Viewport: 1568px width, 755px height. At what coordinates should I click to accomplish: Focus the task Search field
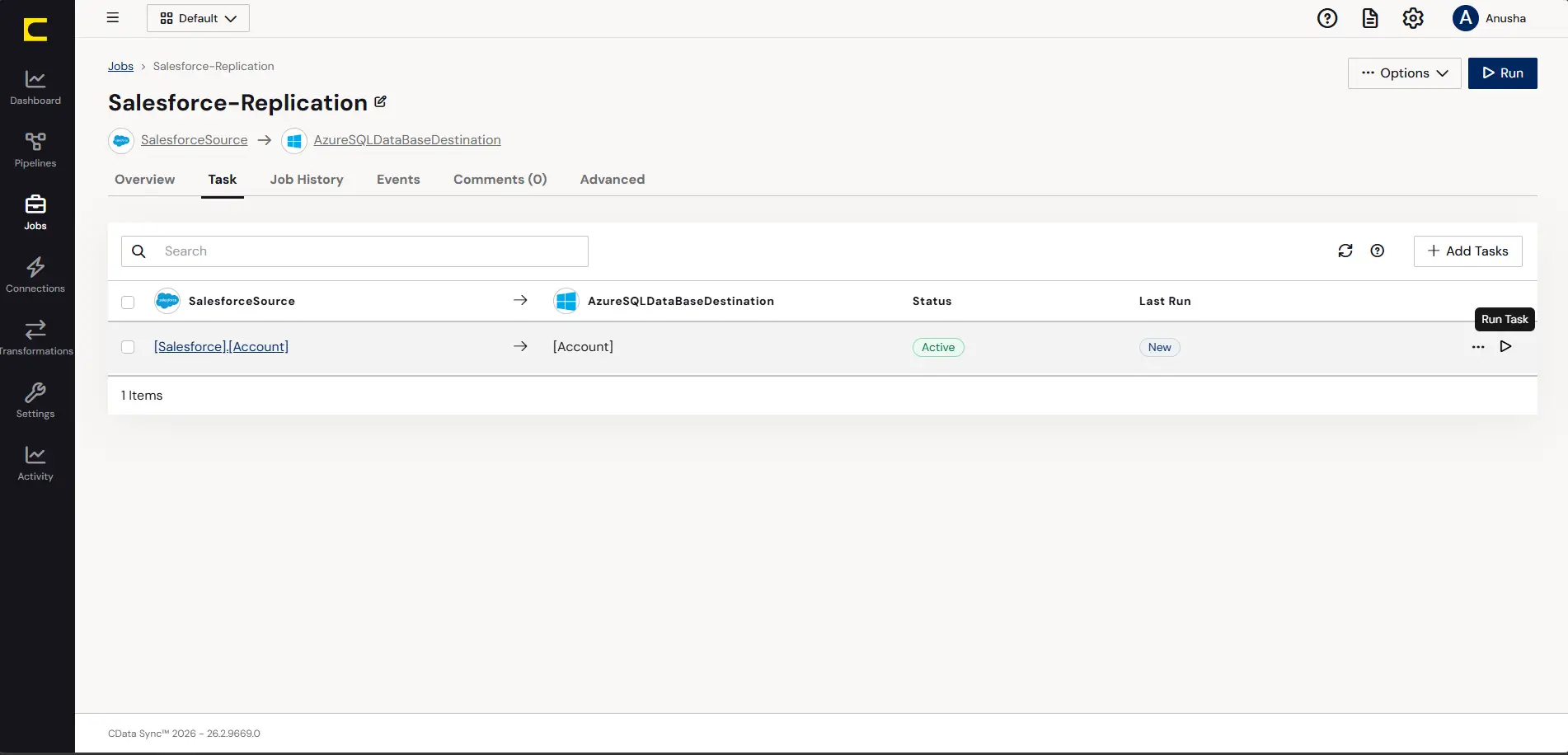(x=354, y=251)
